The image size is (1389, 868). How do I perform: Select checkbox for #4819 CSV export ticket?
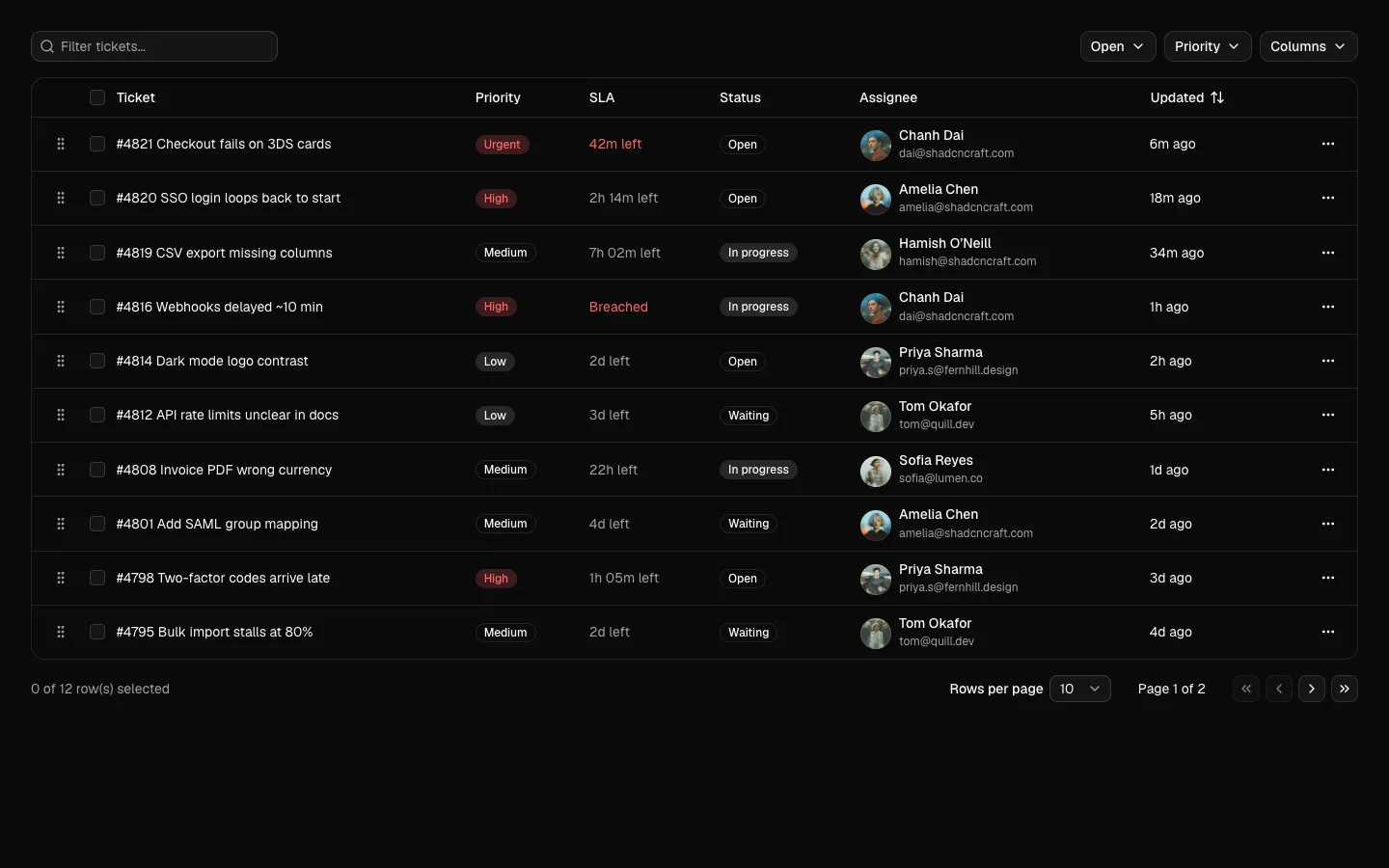tap(97, 253)
